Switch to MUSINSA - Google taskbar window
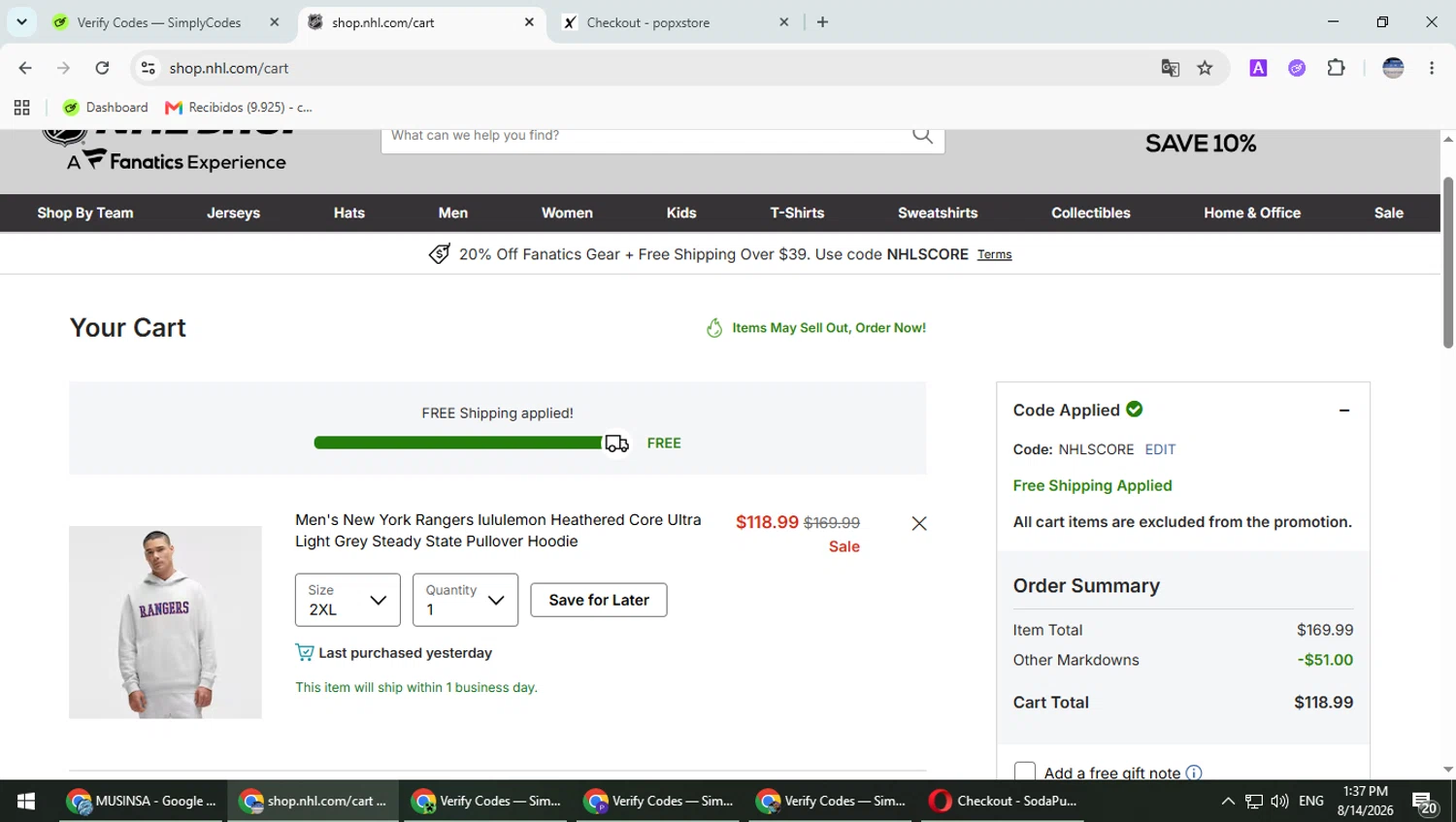This screenshot has width=1456, height=822. pos(143,801)
